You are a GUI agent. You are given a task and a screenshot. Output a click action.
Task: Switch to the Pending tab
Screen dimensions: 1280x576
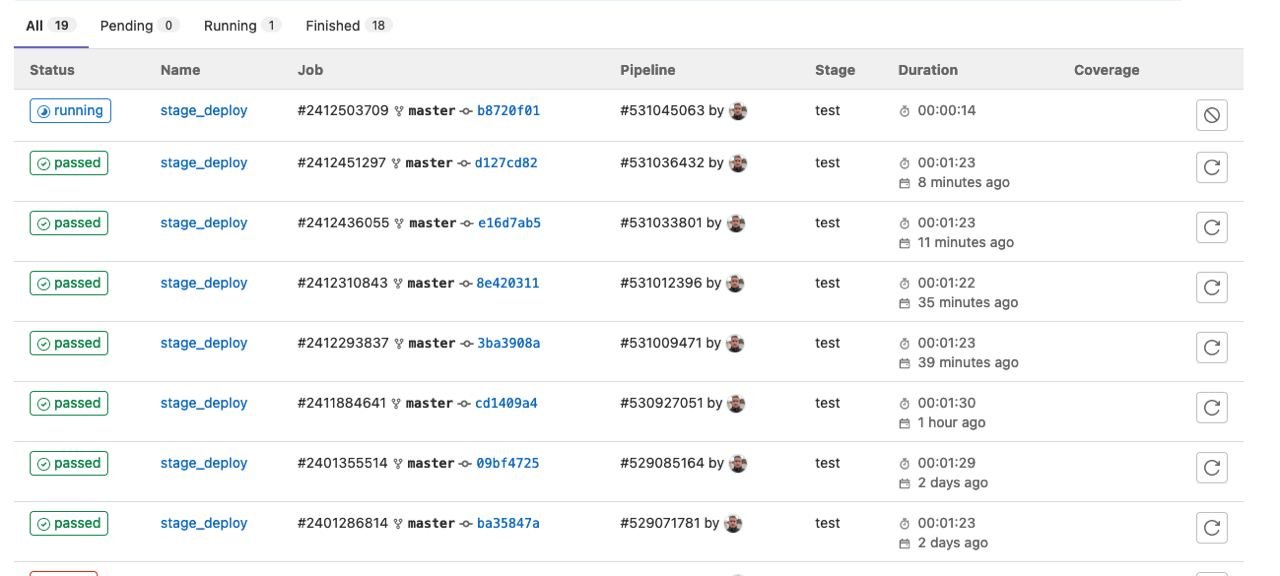(139, 25)
